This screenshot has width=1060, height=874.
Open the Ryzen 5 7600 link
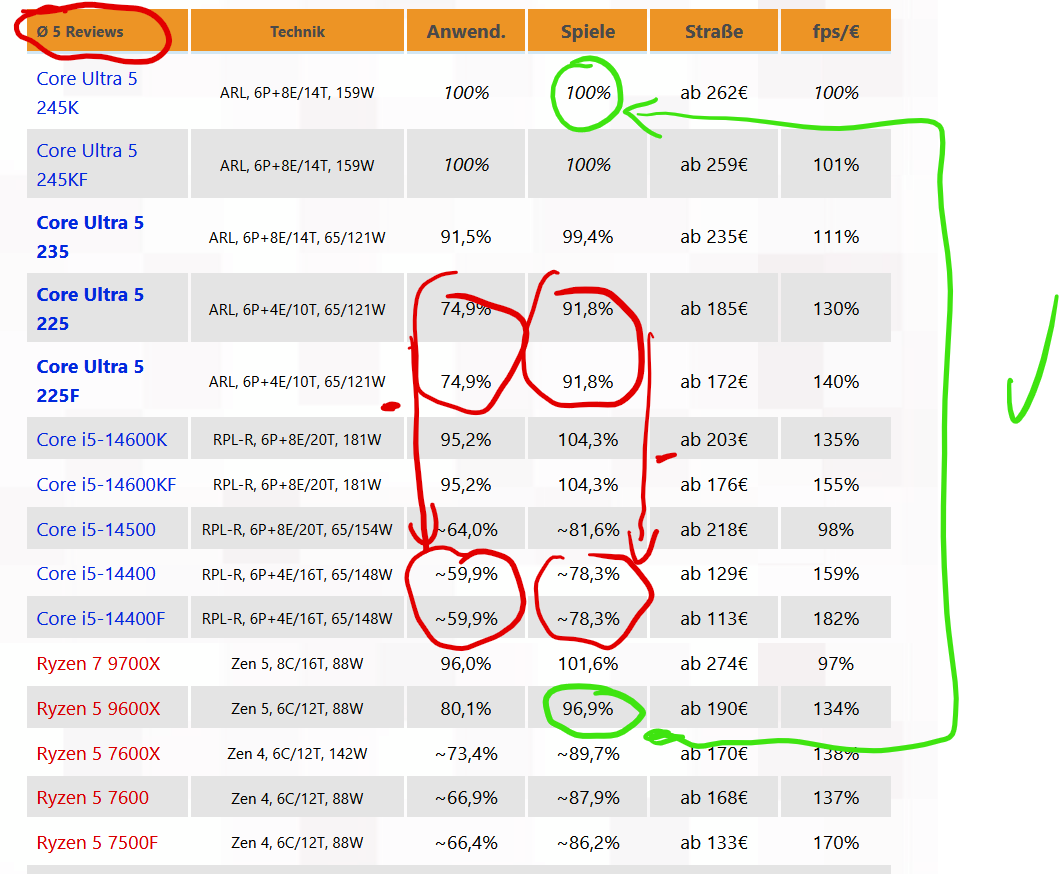pos(93,798)
